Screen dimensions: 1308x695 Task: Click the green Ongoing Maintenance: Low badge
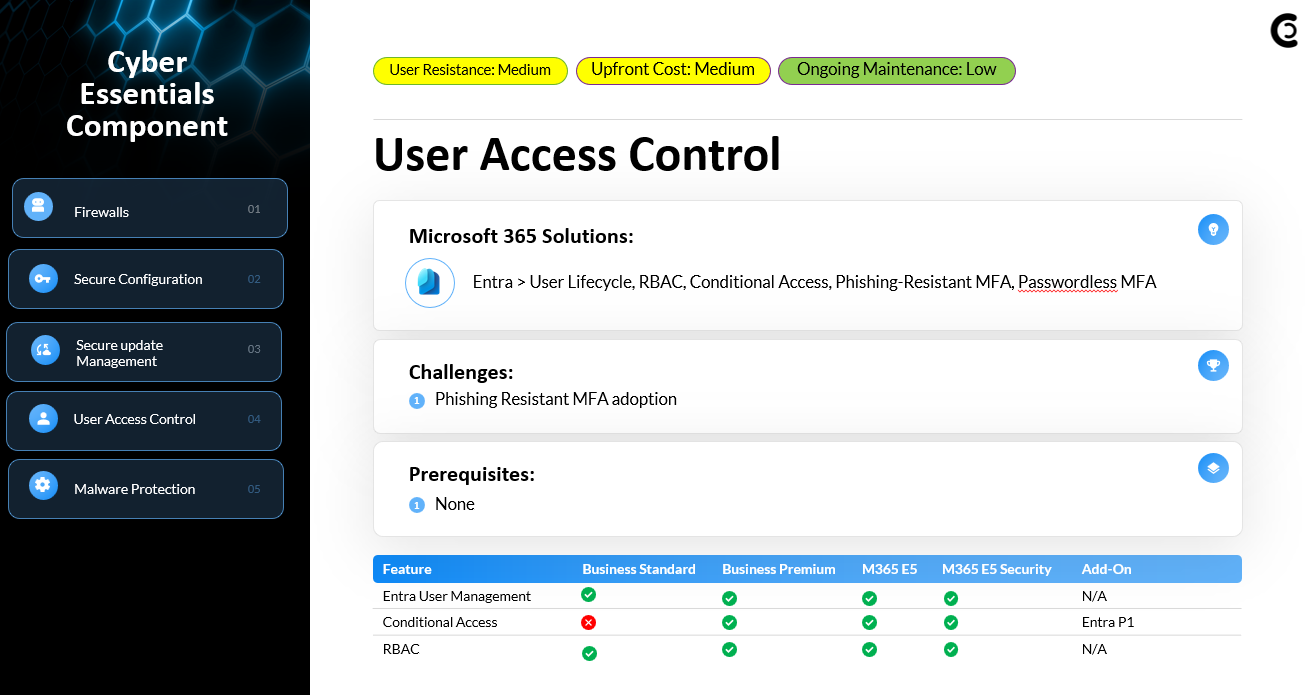[x=896, y=70]
